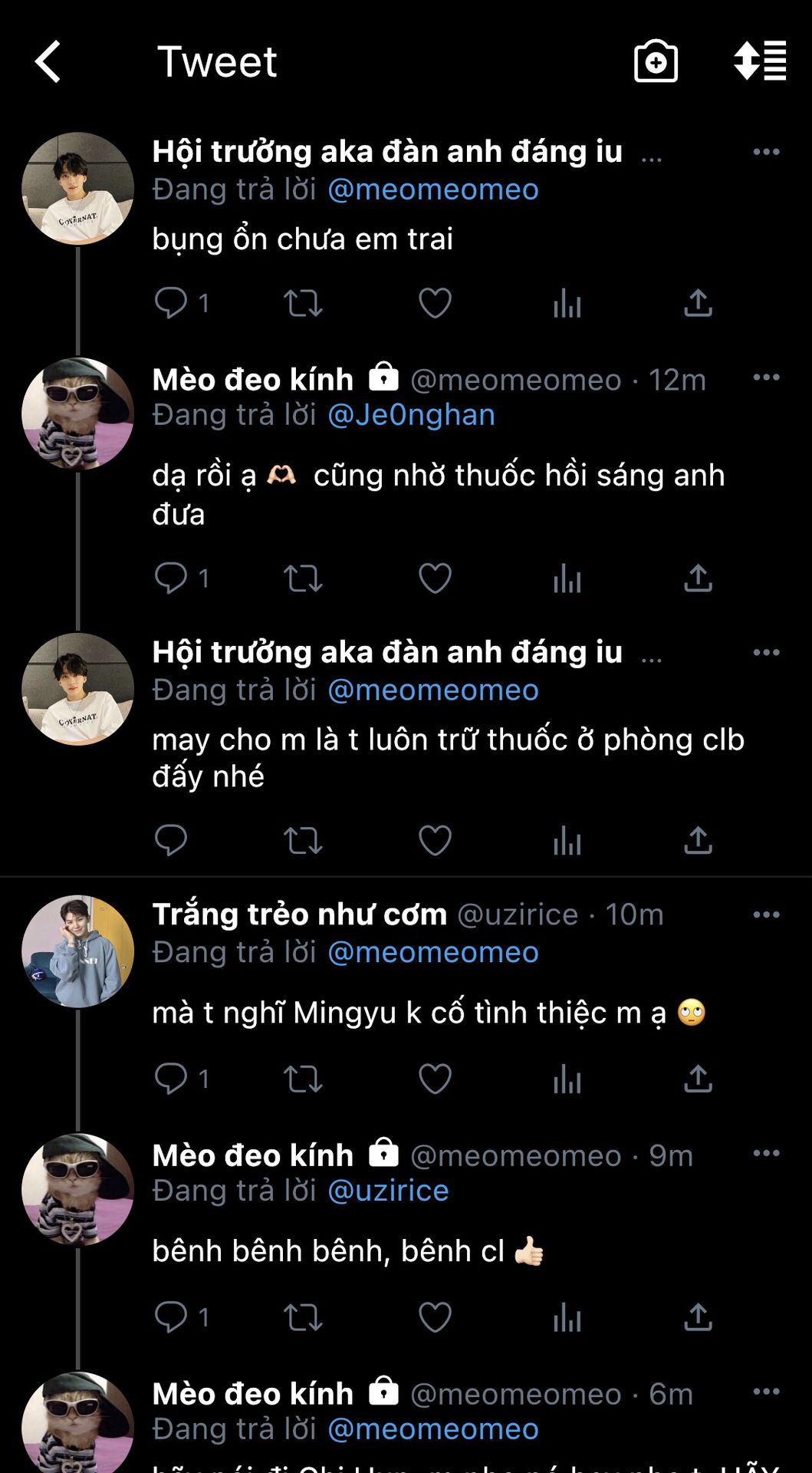The width and height of the screenshot is (812, 1473).
Task: Share the 'bênh bênh bênh' tweet
Action: click(698, 1317)
